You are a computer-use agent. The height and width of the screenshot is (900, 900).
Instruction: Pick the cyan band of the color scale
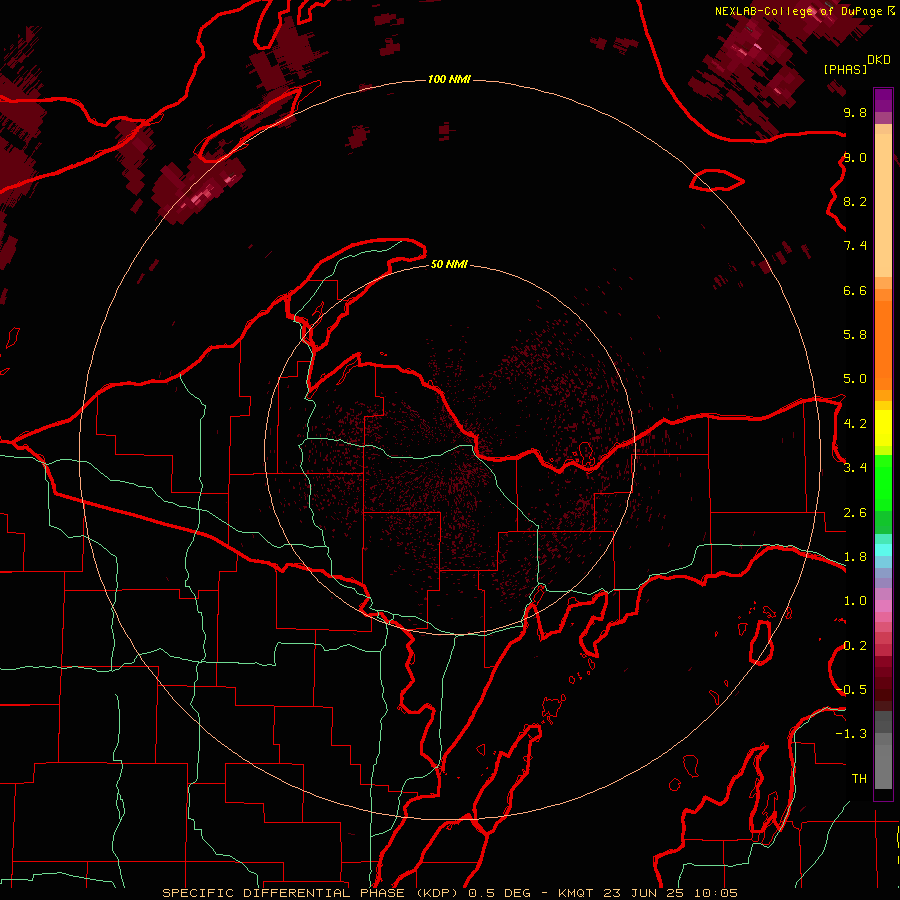tap(883, 549)
